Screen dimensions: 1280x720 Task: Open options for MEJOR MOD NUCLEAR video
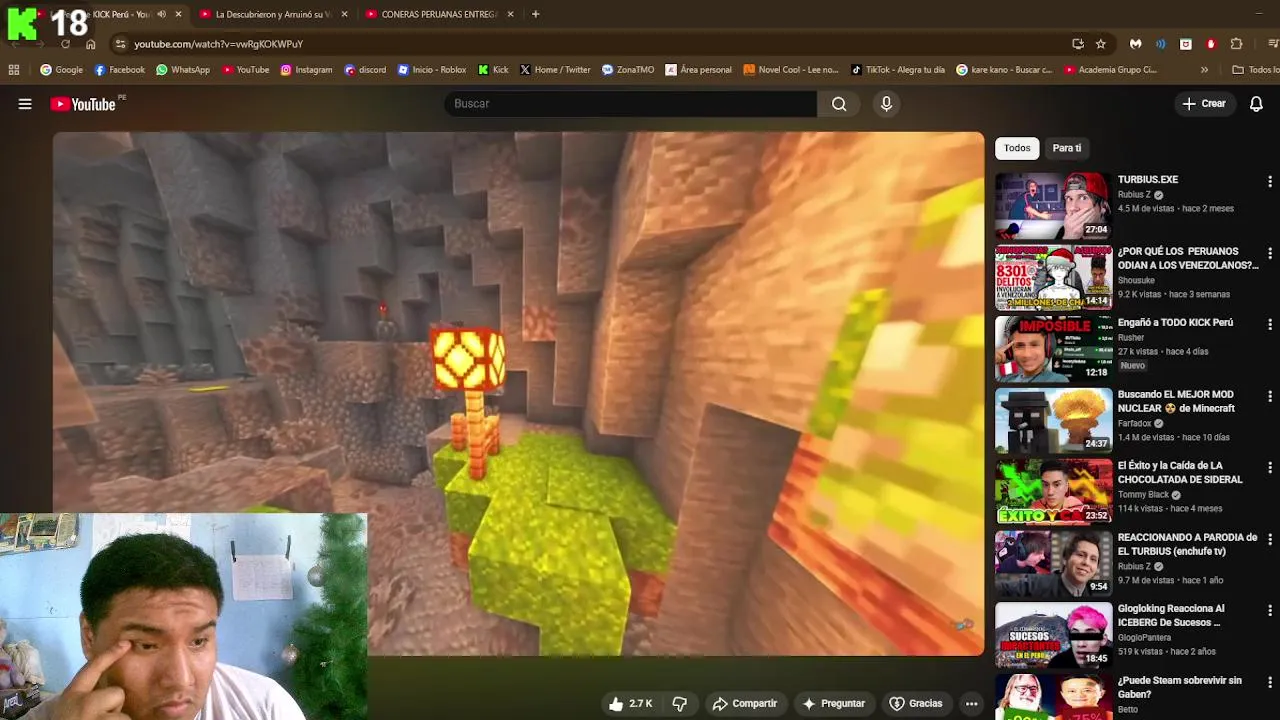tap(1269, 397)
